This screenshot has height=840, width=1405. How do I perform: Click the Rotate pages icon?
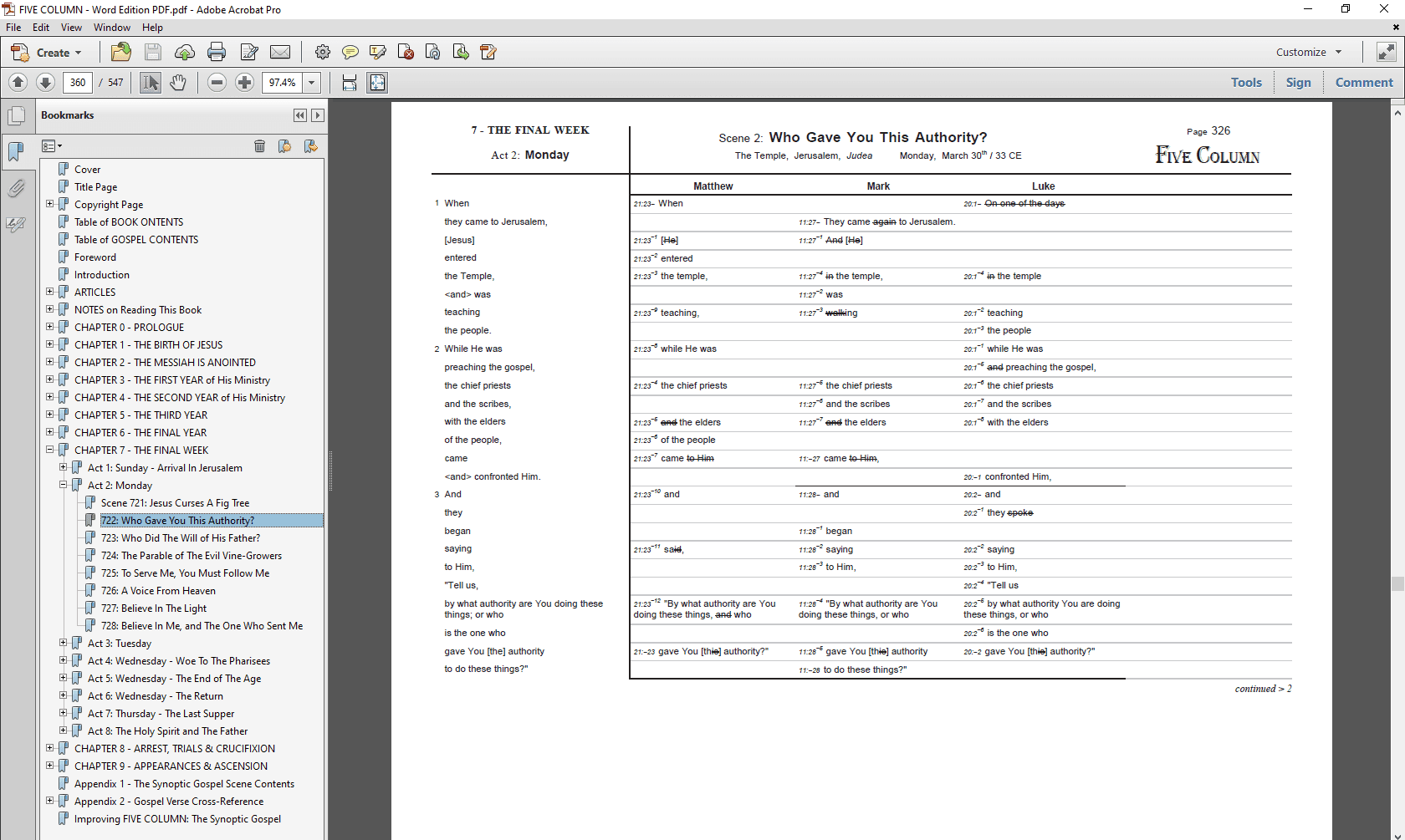click(433, 52)
